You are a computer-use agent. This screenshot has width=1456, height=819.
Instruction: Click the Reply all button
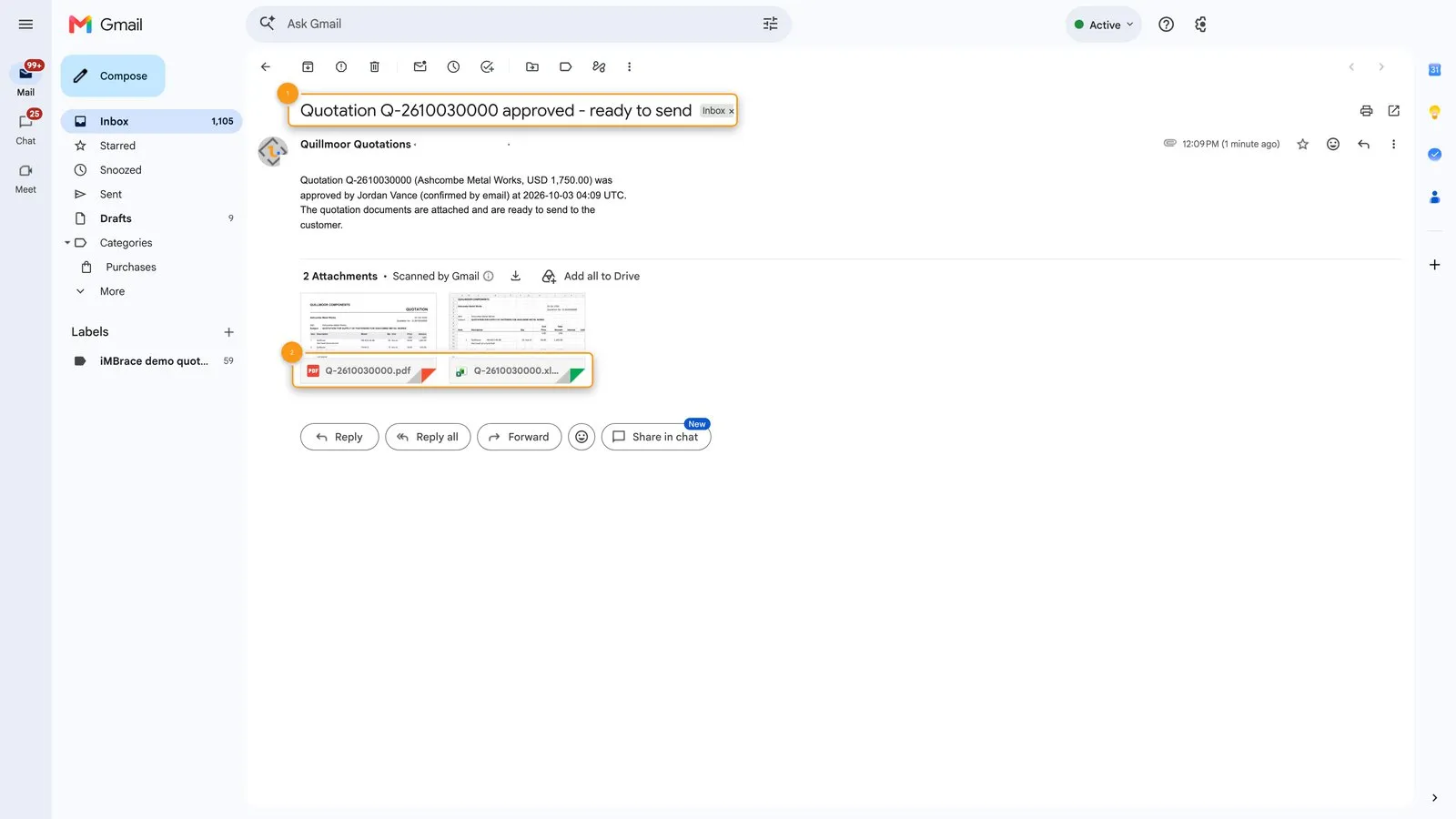(428, 437)
